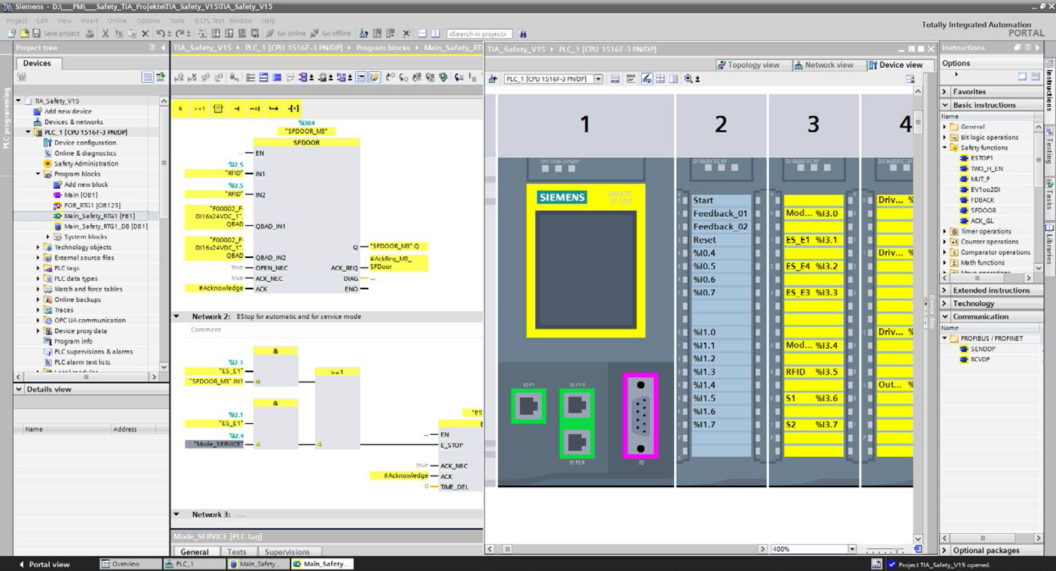Toggle show address labels icon in device view
This screenshot has height=571, width=1056.
647,79
